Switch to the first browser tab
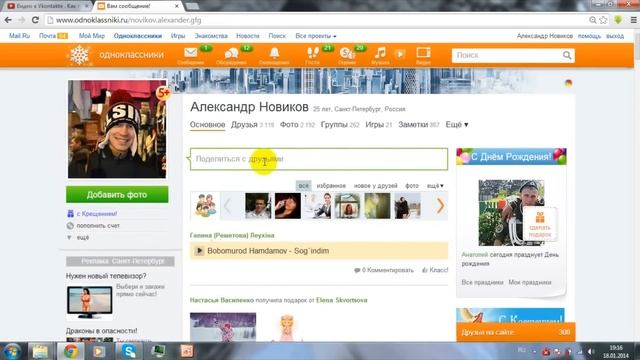This screenshot has width=640, height=360. 47,6
